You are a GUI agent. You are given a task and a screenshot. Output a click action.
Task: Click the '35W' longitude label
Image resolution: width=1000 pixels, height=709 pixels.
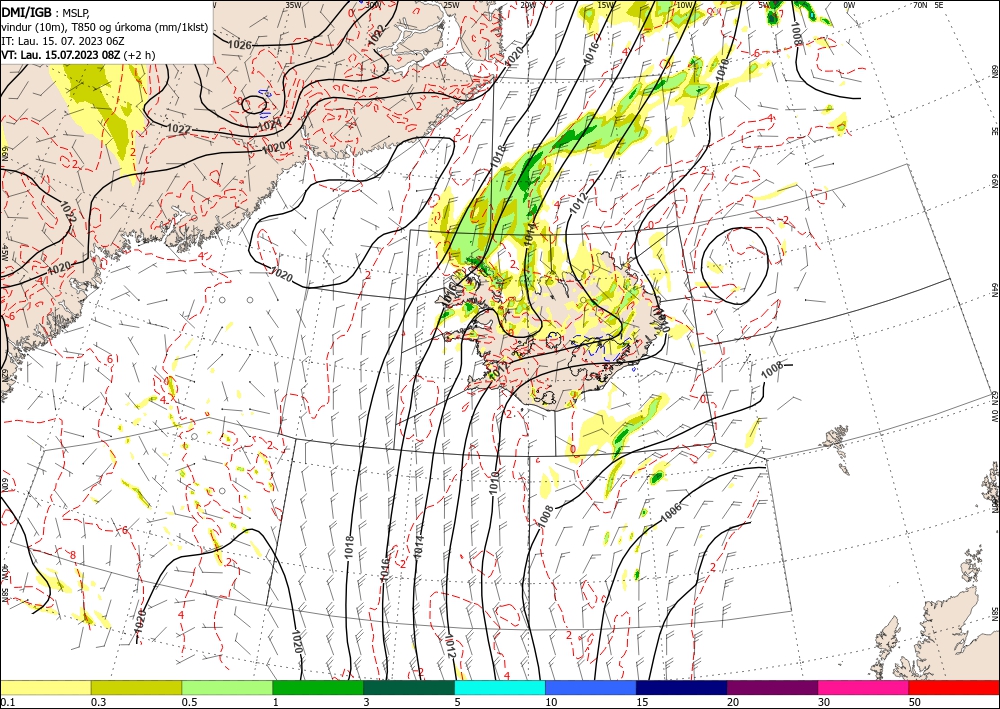293,5
